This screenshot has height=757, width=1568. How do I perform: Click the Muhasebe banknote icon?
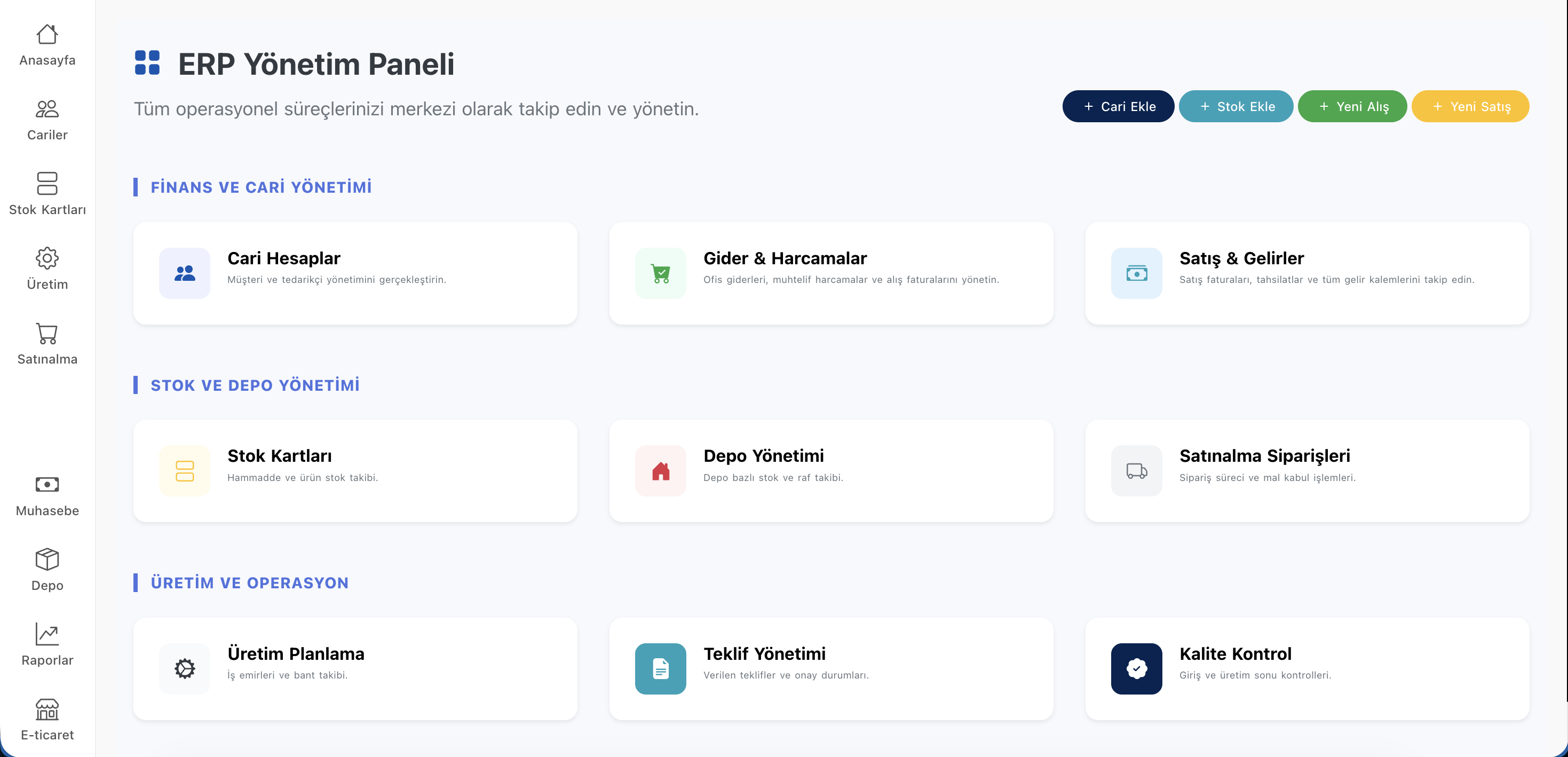[x=47, y=484]
